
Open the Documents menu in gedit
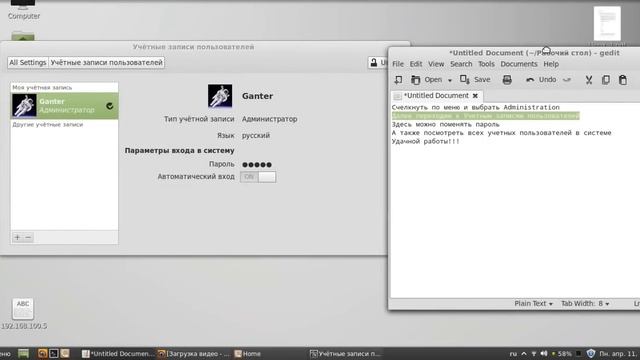[519, 64]
